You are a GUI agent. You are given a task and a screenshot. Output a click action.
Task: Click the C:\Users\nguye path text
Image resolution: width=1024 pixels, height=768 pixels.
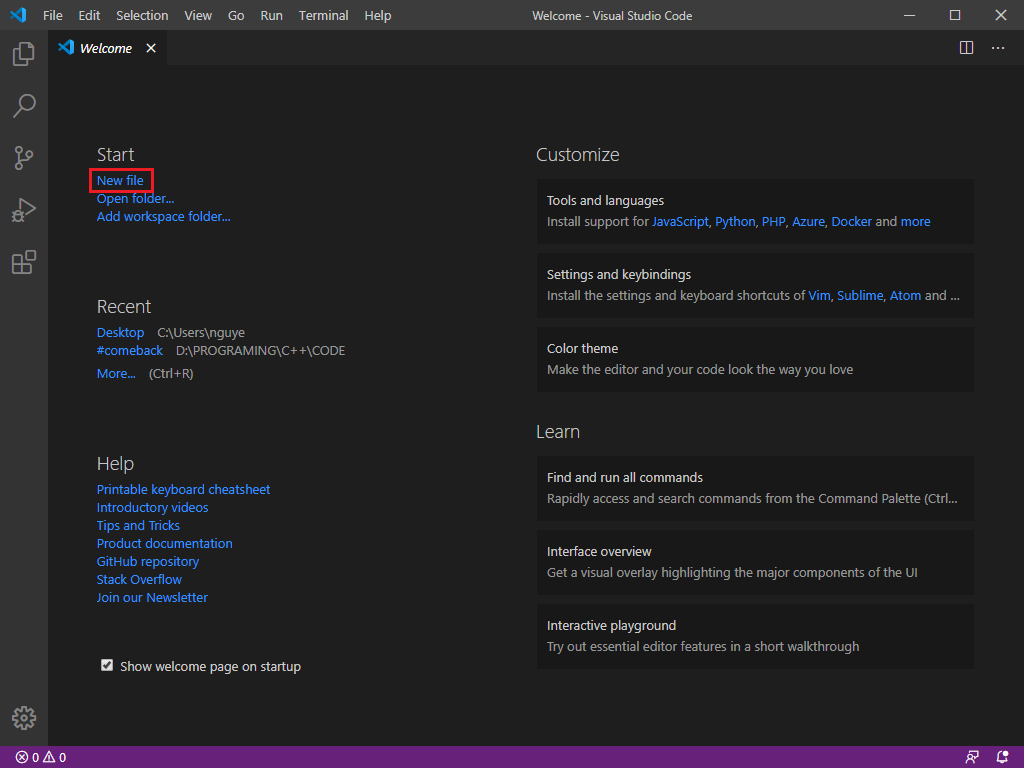tap(201, 332)
